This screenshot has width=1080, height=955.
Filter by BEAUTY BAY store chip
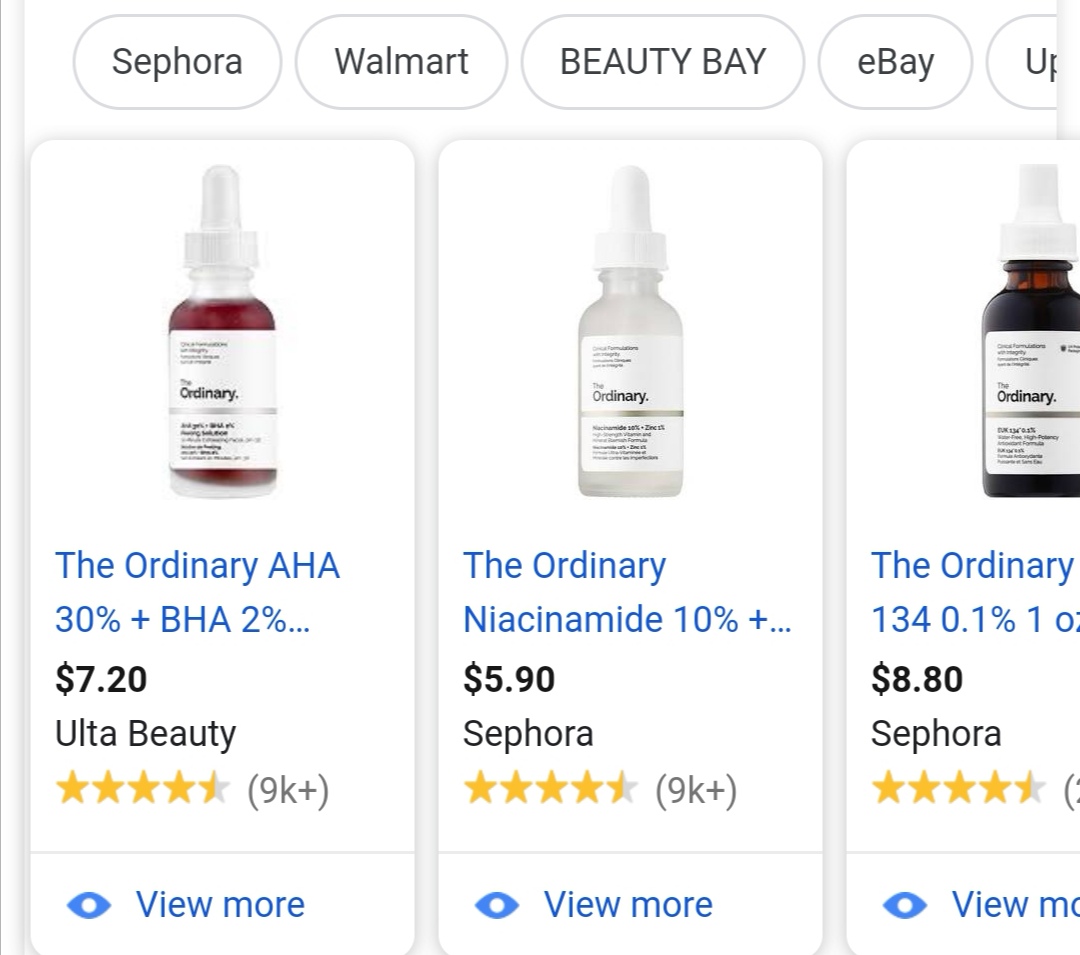point(662,62)
